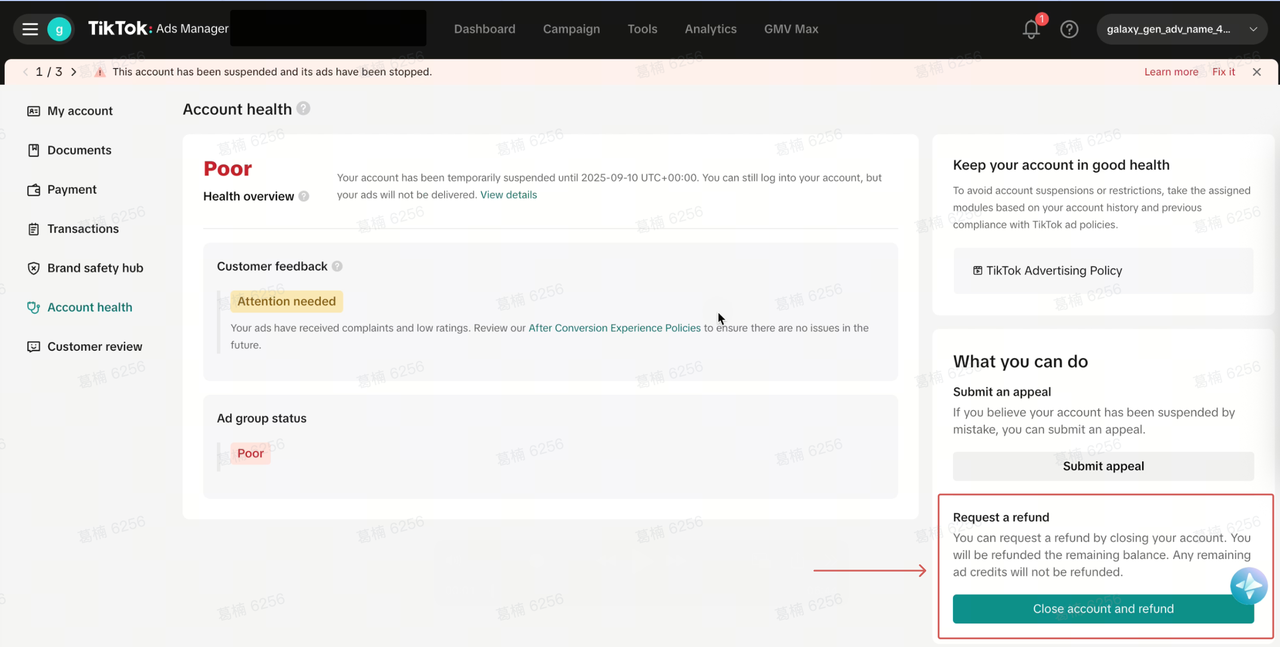
Task: Open After Conversion Experience Policies link
Action: (614, 328)
